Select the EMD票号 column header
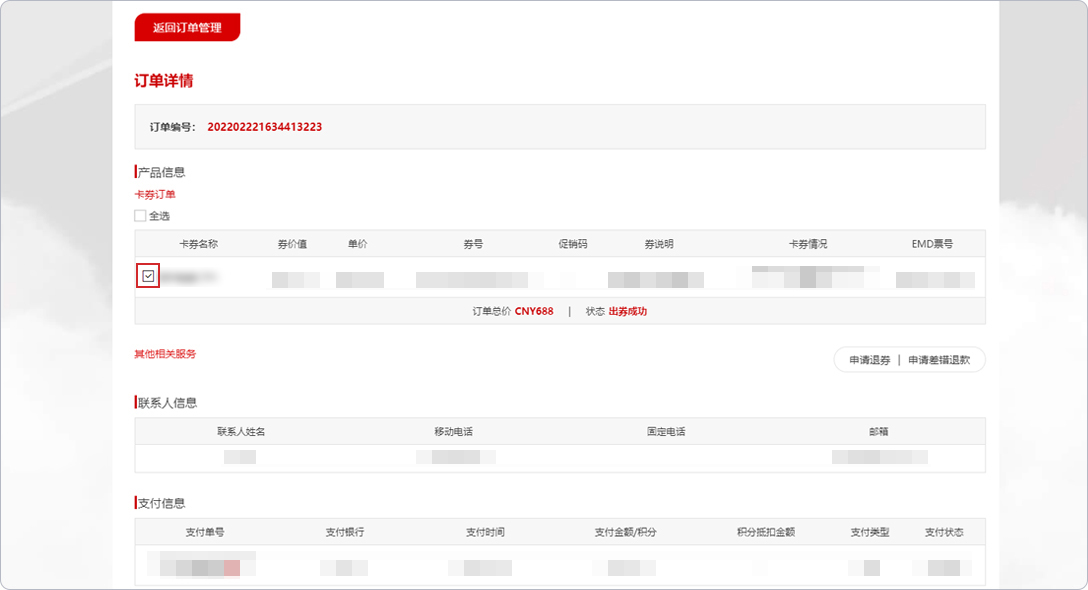Screen dimensions: 1088x590 [932, 244]
